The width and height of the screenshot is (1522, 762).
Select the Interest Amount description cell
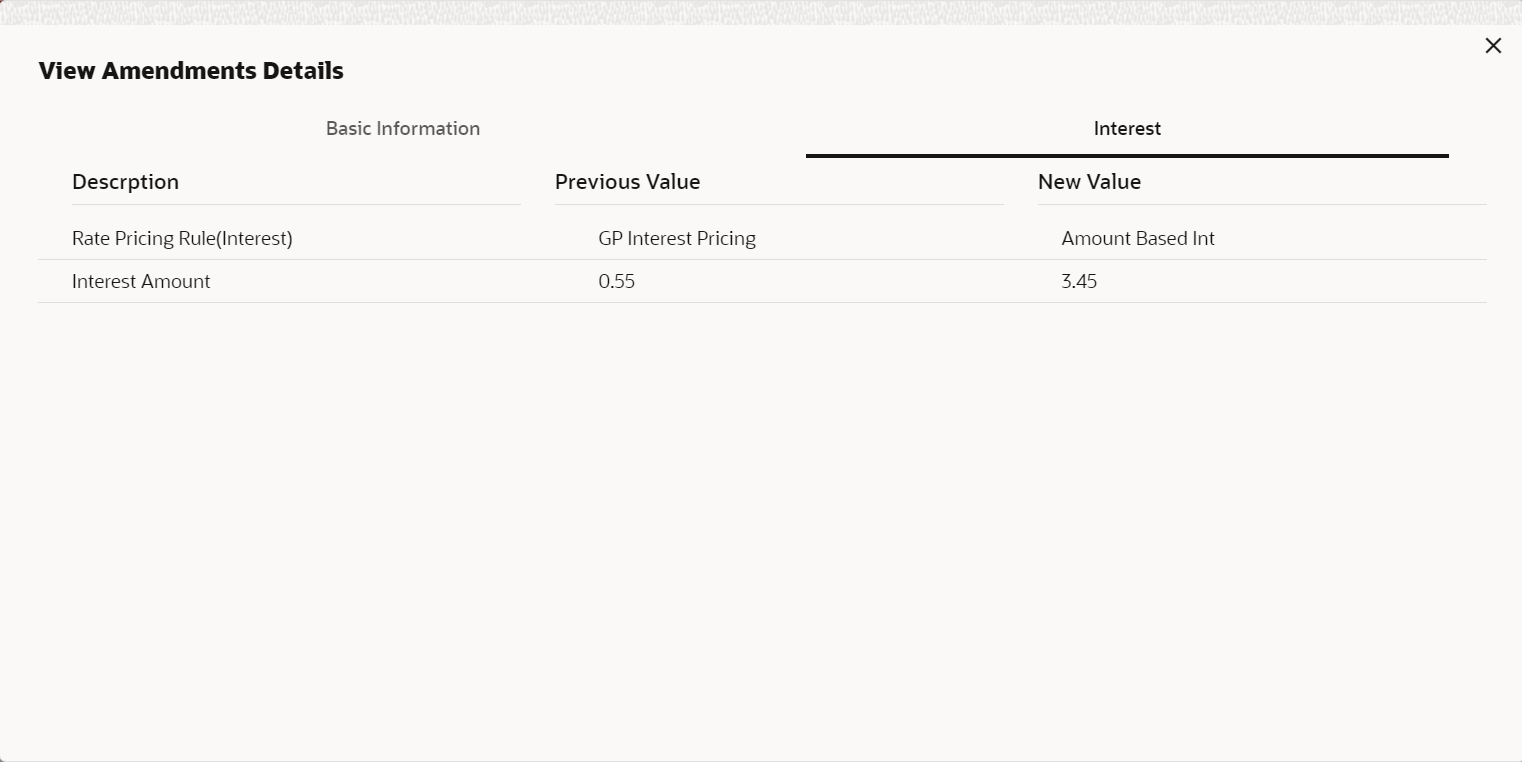point(141,282)
